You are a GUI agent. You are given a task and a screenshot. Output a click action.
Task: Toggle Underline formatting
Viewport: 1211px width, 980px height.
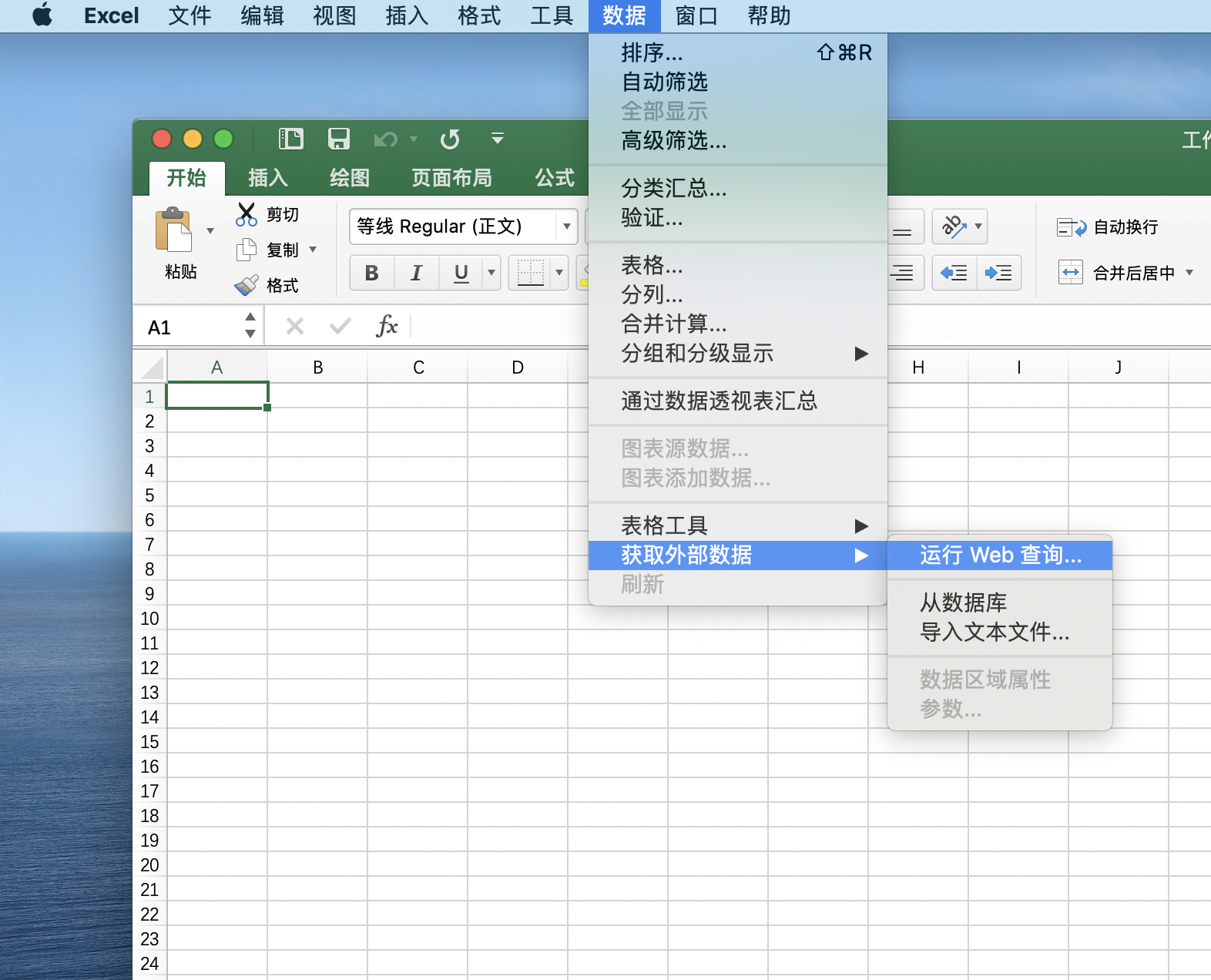click(461, 273)
